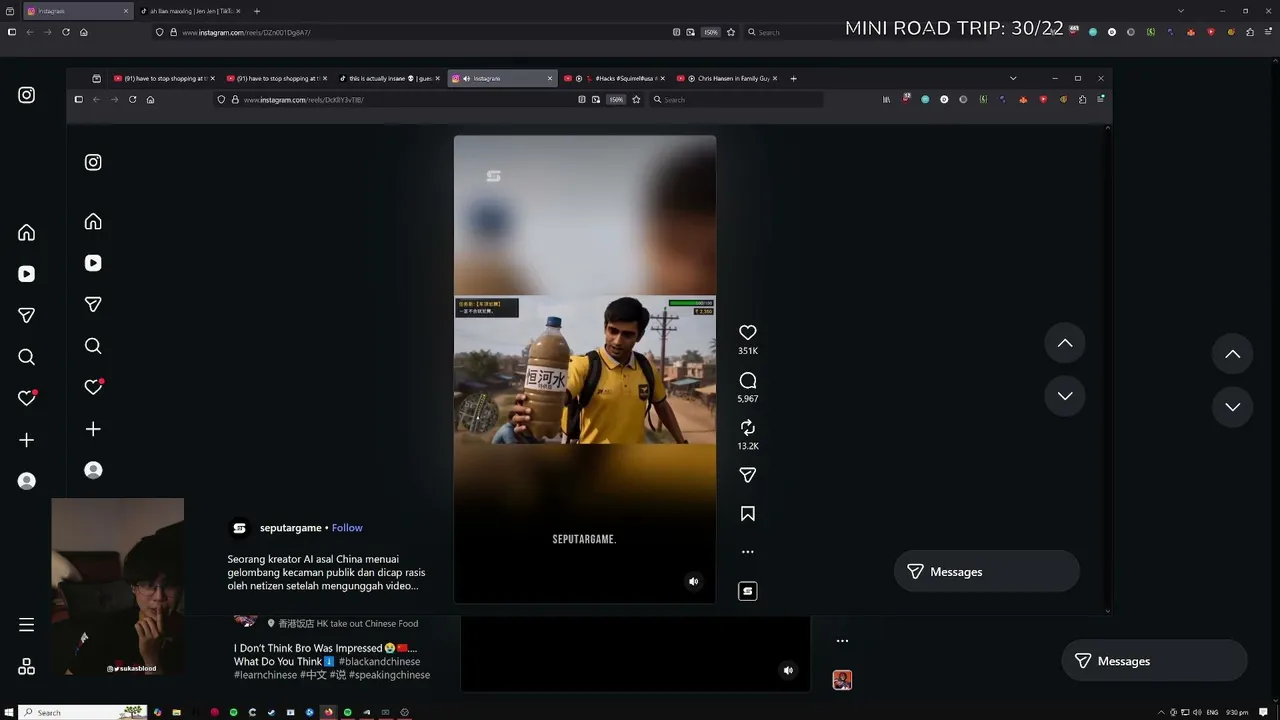Like the seputargame reel with the heart icon
The image size is (1280, 720).
pos(747,332)
